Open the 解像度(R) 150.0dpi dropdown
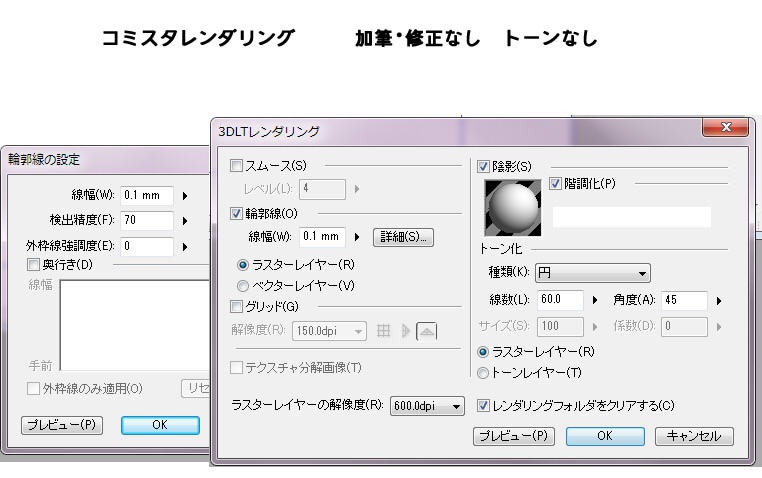 tap(329, 331)
